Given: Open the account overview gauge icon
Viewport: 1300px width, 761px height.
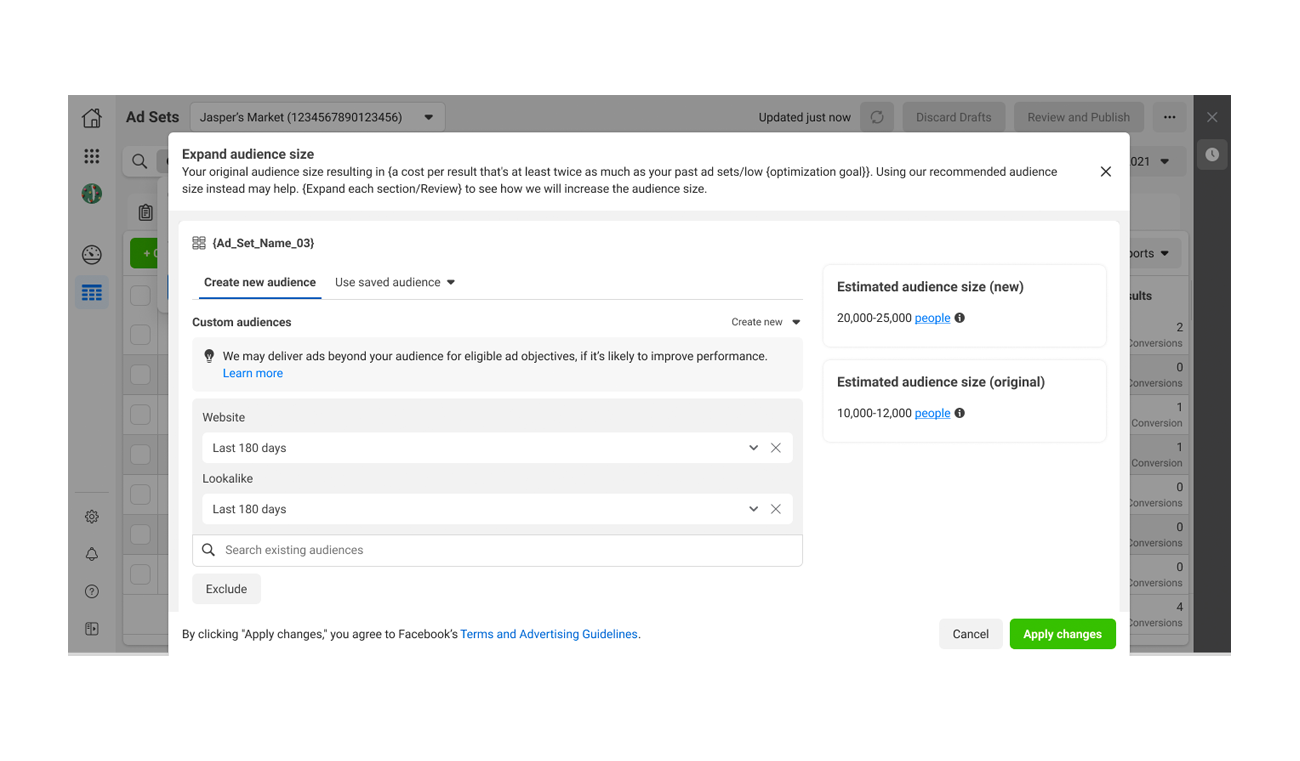Looking at the screenshot, I should pyautogui.click(x=92, y=254).
